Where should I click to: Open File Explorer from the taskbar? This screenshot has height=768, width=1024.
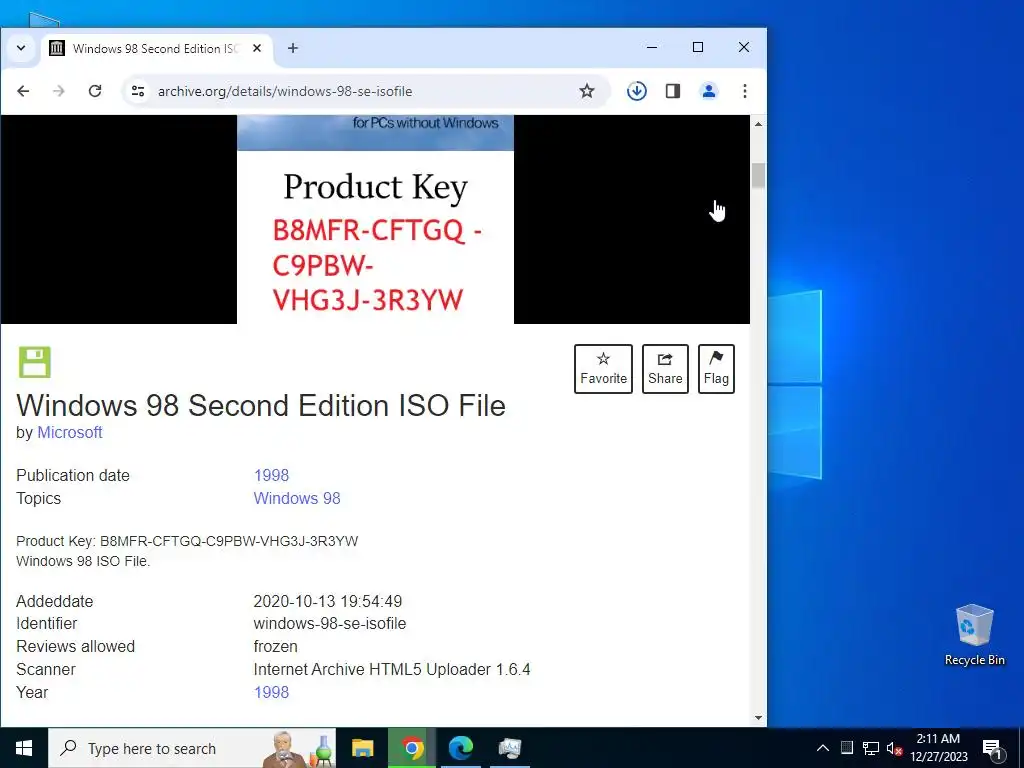[362, 748]
